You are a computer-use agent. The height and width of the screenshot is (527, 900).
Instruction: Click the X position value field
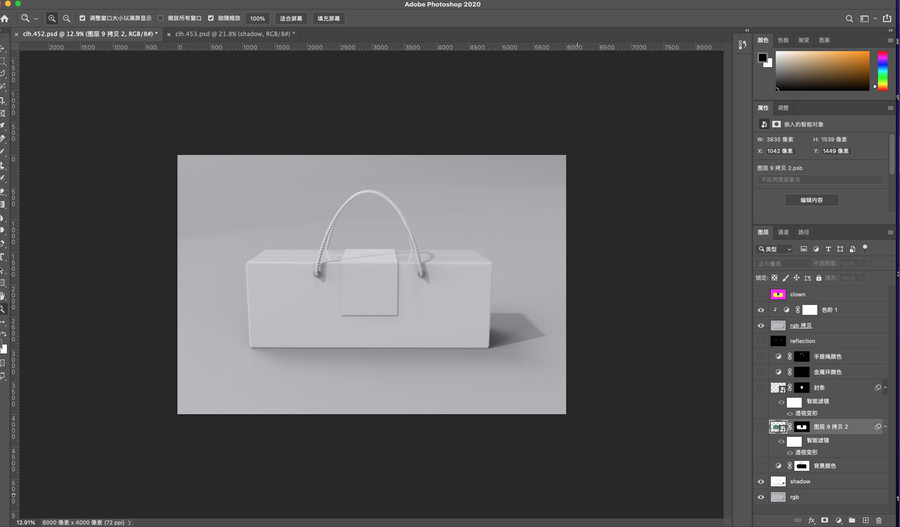pyautogui.click(x=779, y=151)
